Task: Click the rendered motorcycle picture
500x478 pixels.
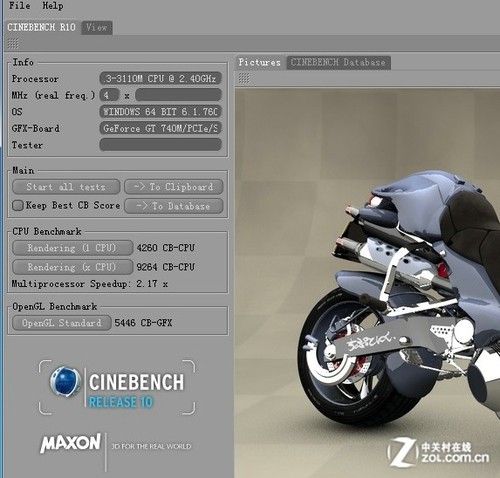Action: click(x=367, y=283)
